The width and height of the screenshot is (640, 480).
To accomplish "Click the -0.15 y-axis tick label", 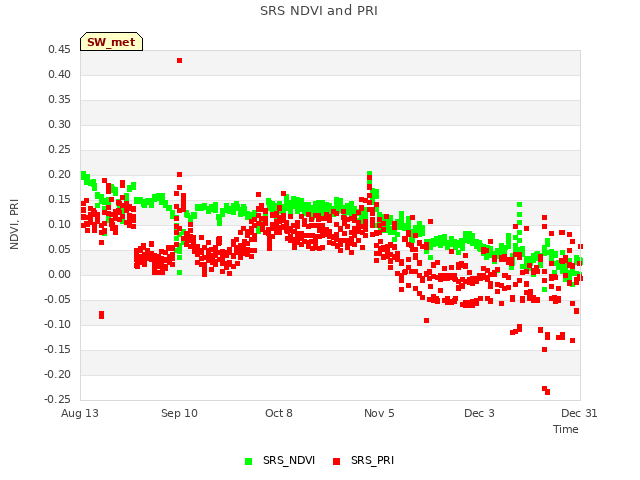I will pos(58,349).
